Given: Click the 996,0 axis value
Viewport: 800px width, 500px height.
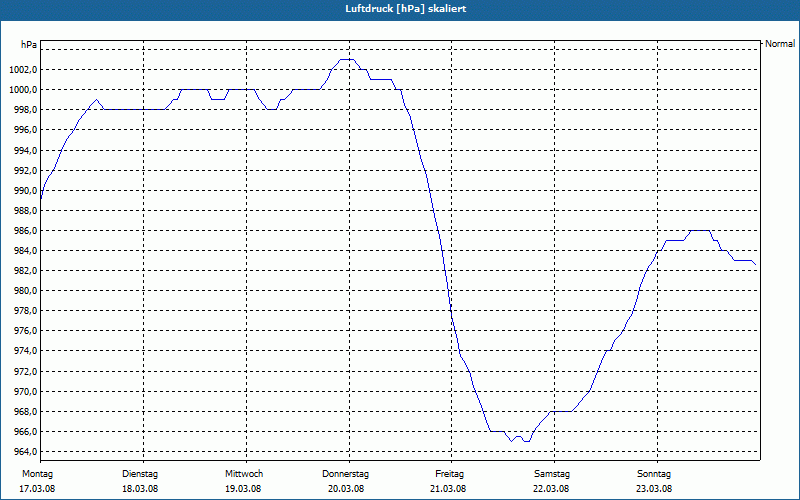Looking at the screenshot, I should (25, 130).
